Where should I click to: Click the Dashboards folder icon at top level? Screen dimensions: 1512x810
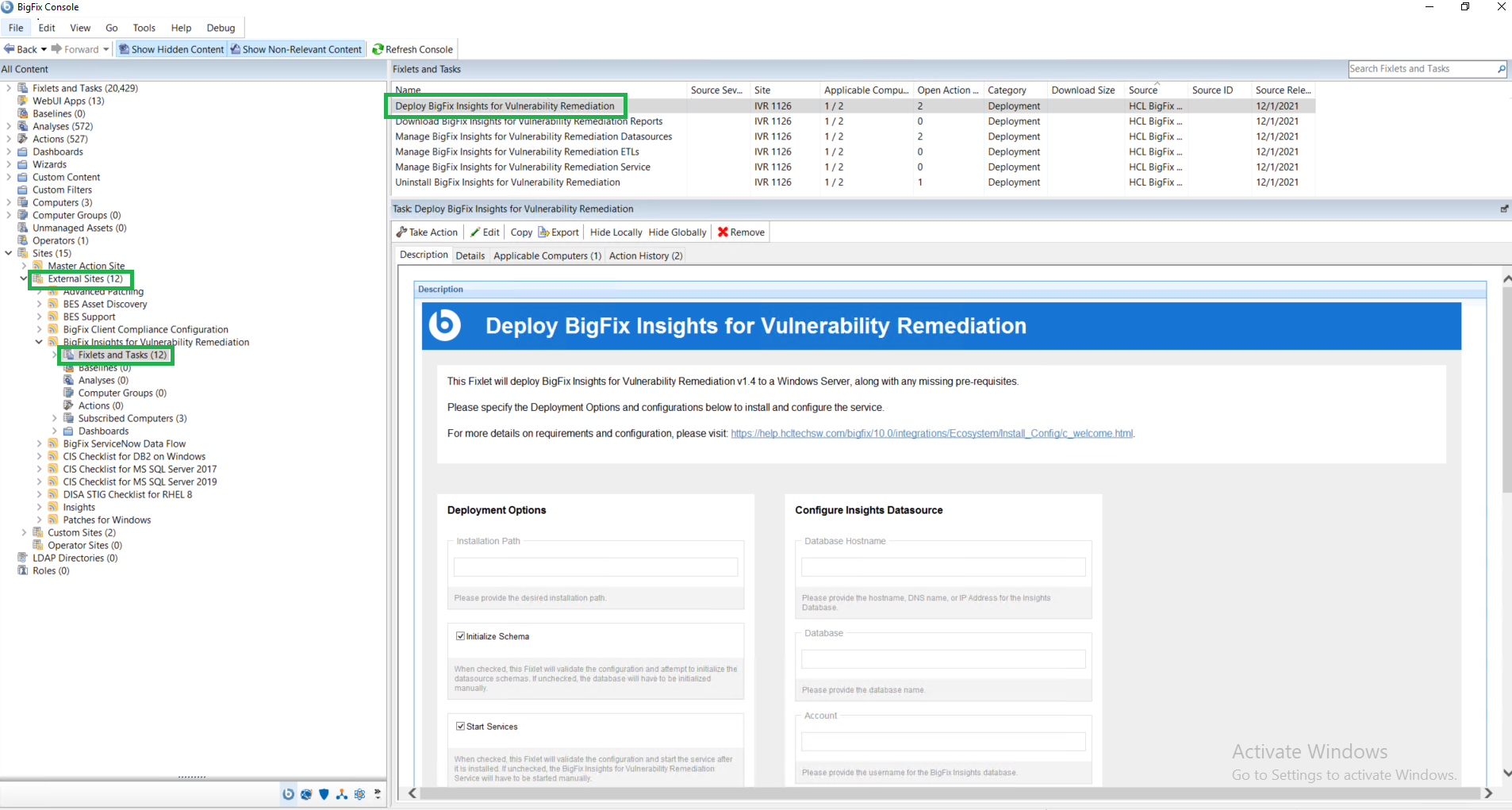pyautogui.click(x=23, y=152)
